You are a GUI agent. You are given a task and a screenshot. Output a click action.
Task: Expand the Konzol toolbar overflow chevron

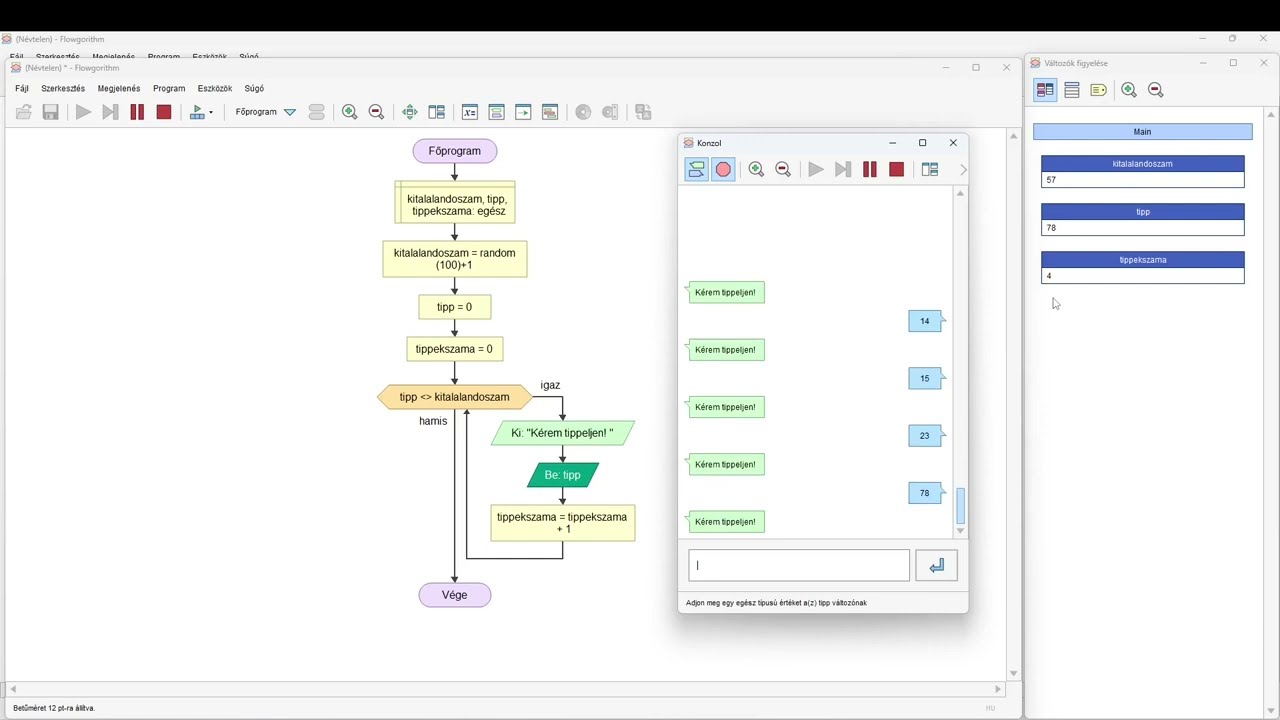coord(963,170)
